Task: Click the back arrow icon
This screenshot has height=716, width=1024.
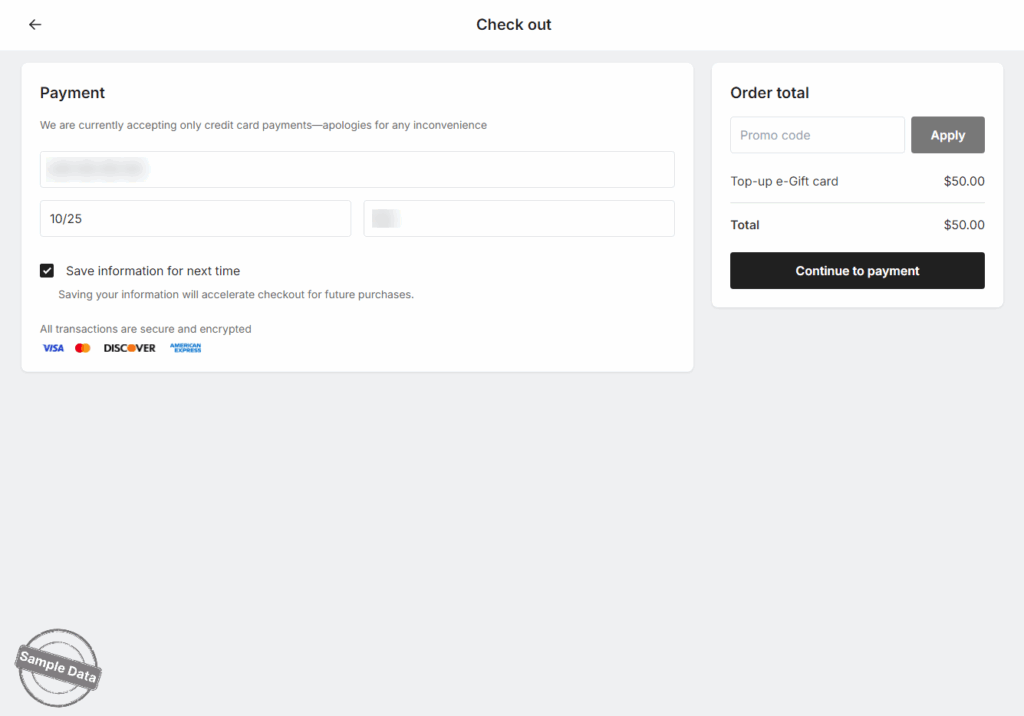Action: pyautogui.click(x=35, y=25)
